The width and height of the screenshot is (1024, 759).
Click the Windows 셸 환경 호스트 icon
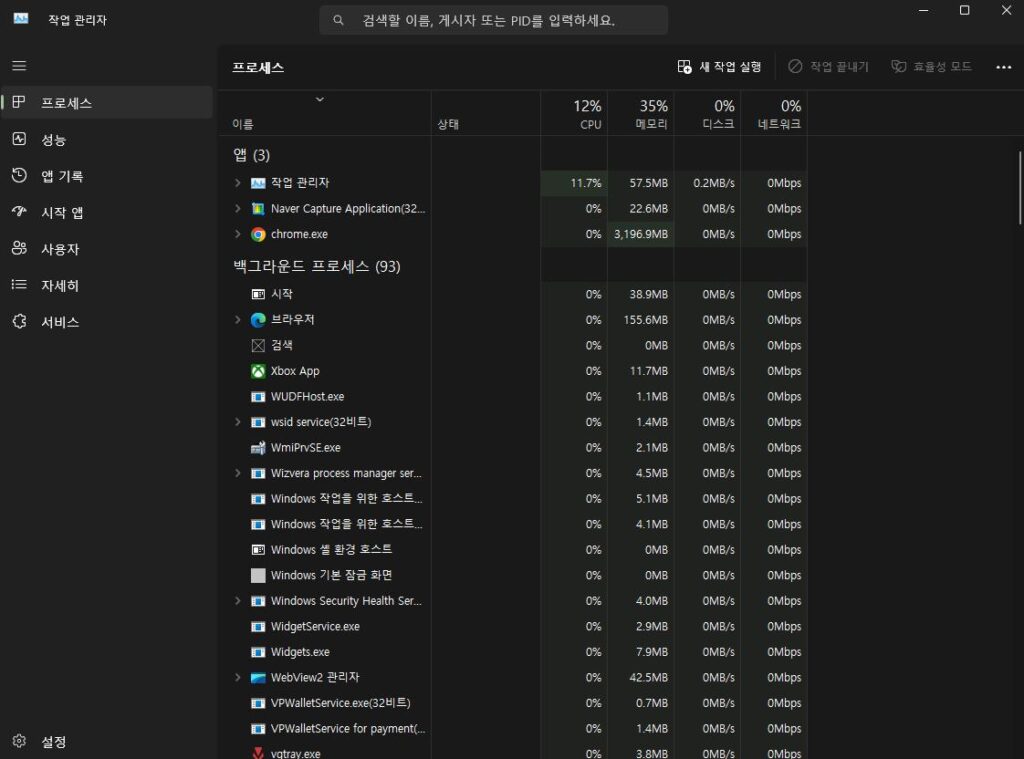tap(258, 550)
